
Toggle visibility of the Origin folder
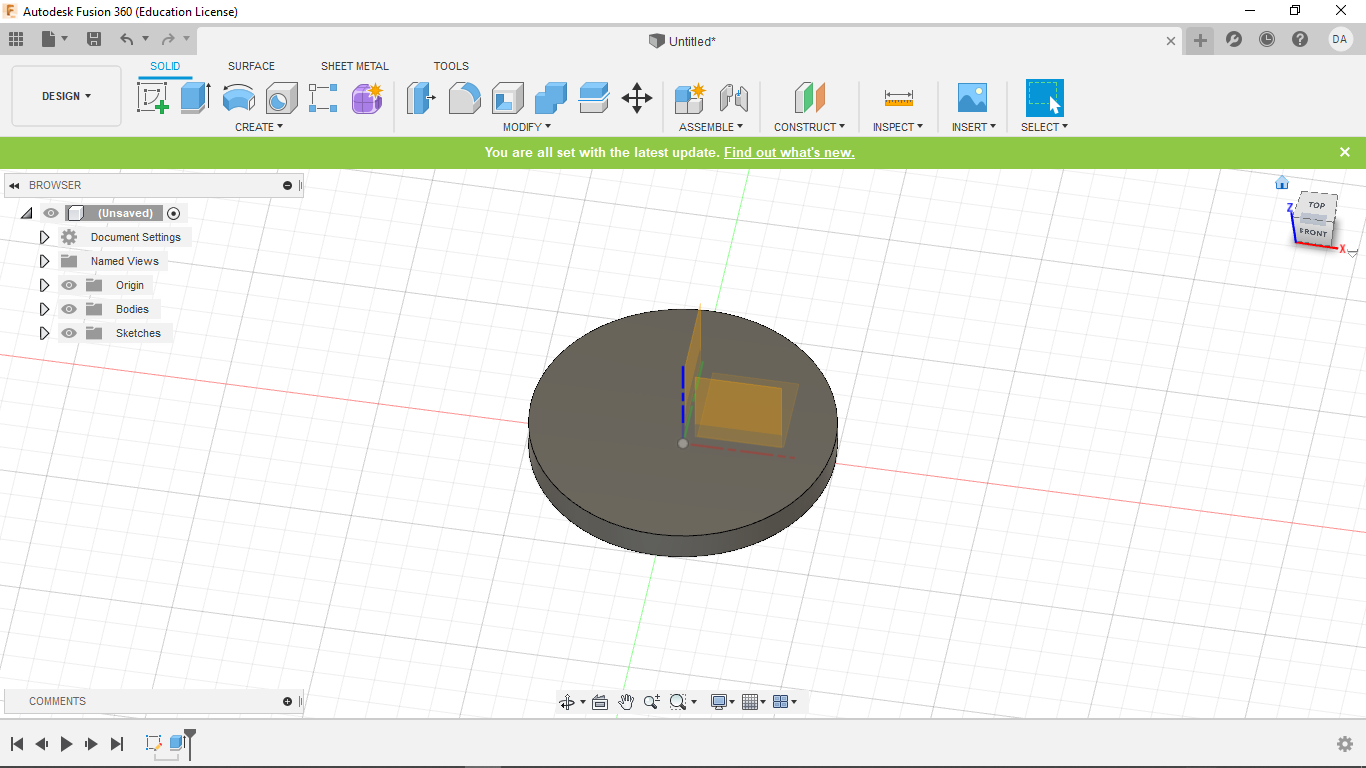pos(69,285)
